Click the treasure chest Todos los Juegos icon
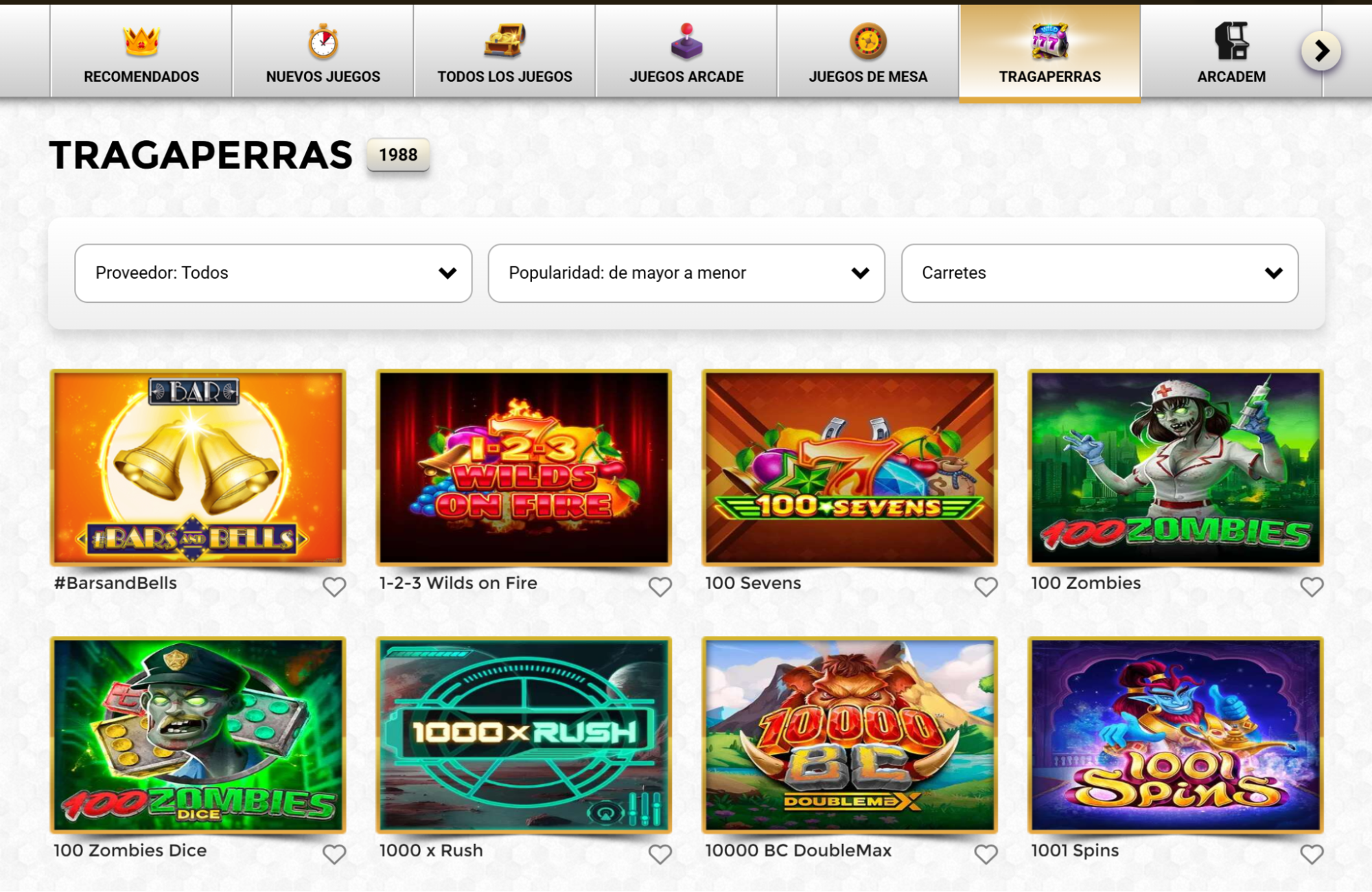The image size is (1372, 892). (x=504, y=41)
